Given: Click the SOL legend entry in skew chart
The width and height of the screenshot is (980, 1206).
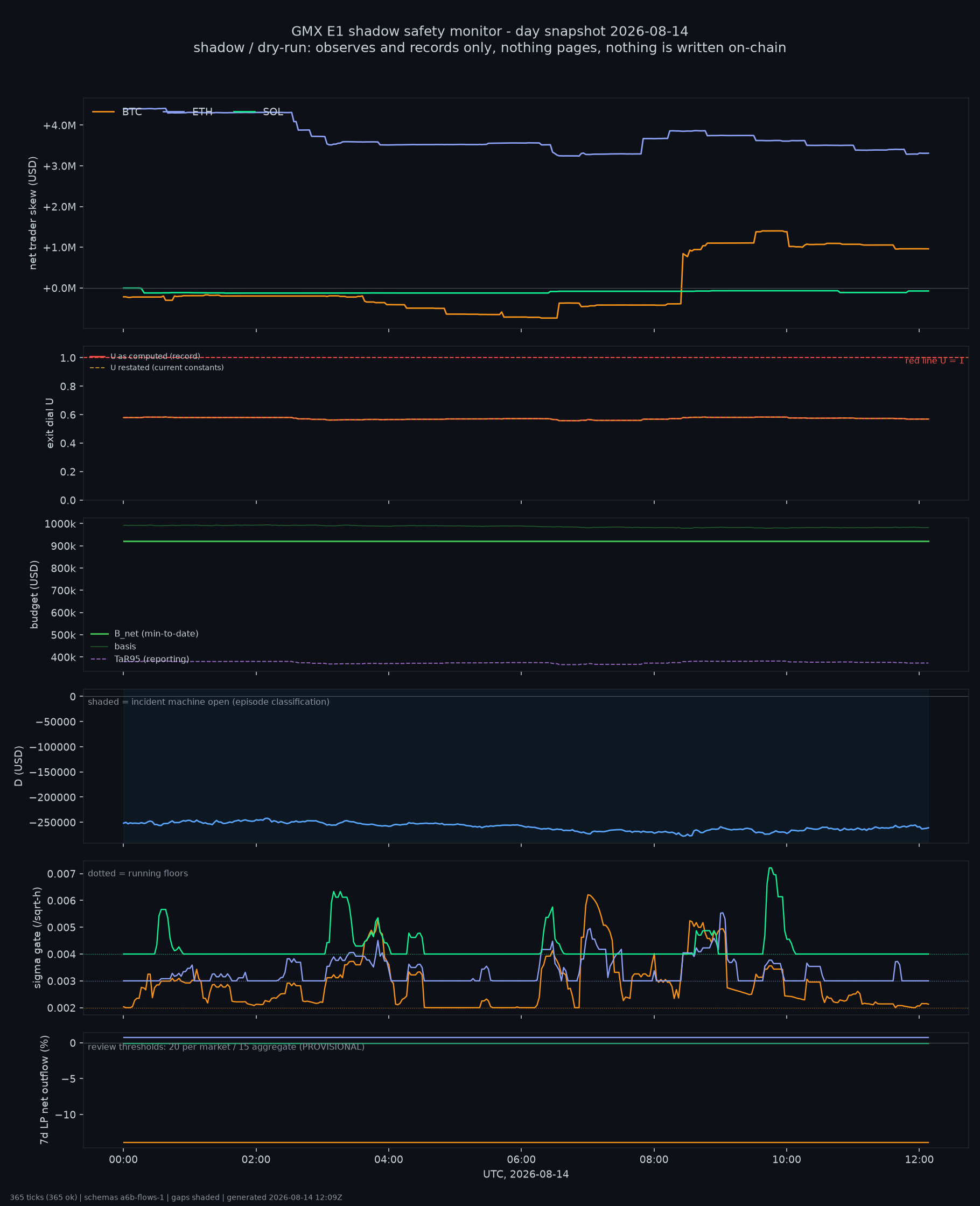Looking at the screenshot, I should [258, 112].
